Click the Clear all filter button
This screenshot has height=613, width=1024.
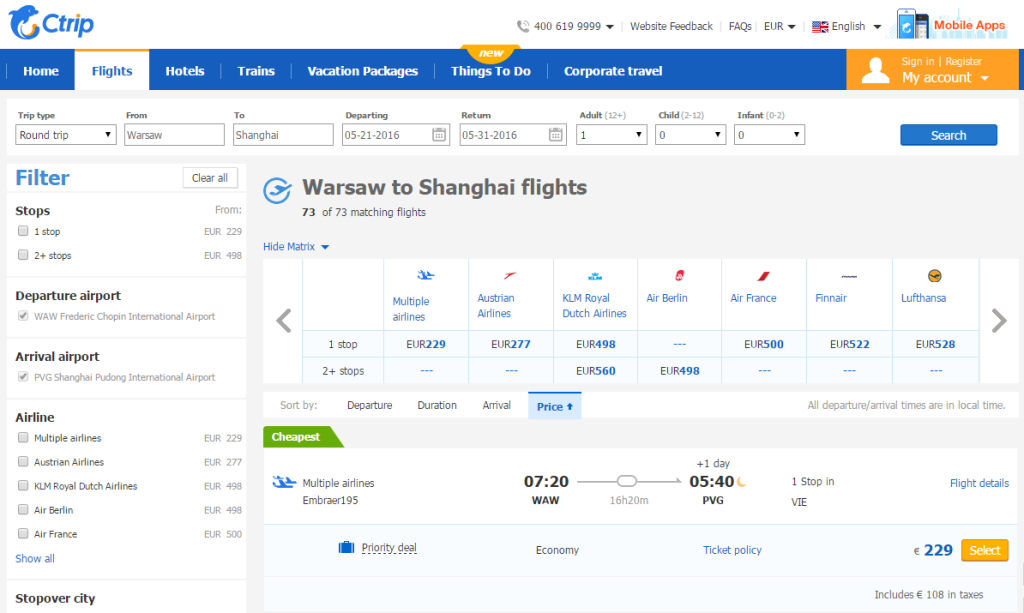(x=210, y=178)
